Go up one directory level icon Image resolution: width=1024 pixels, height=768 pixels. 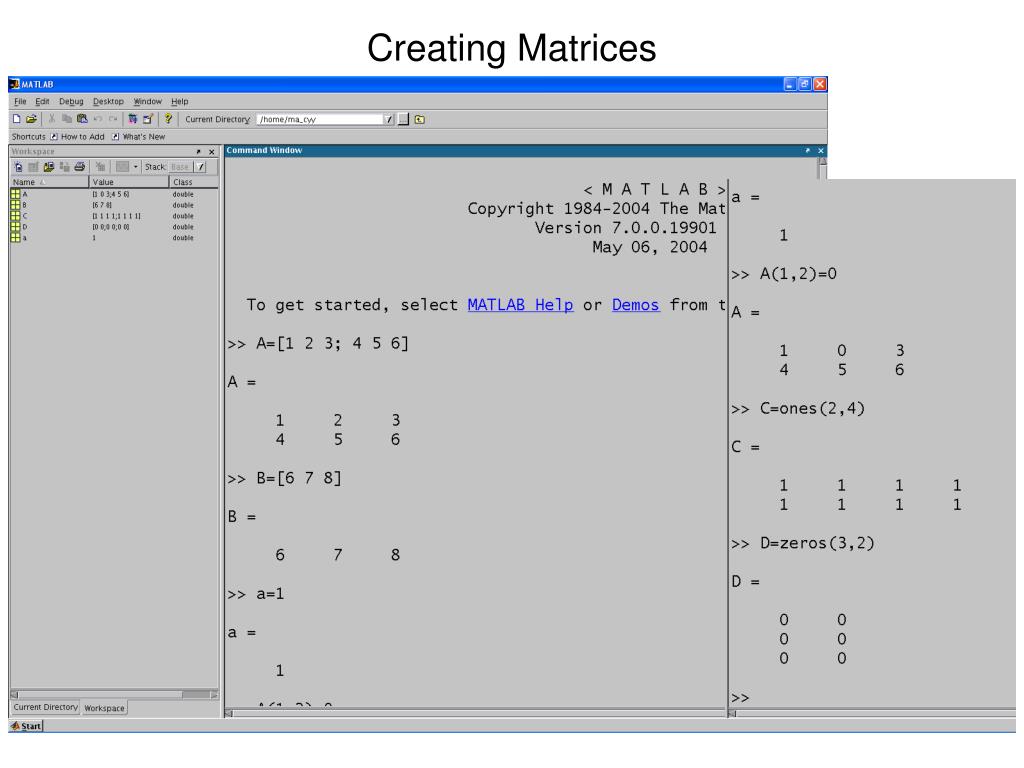420,120
